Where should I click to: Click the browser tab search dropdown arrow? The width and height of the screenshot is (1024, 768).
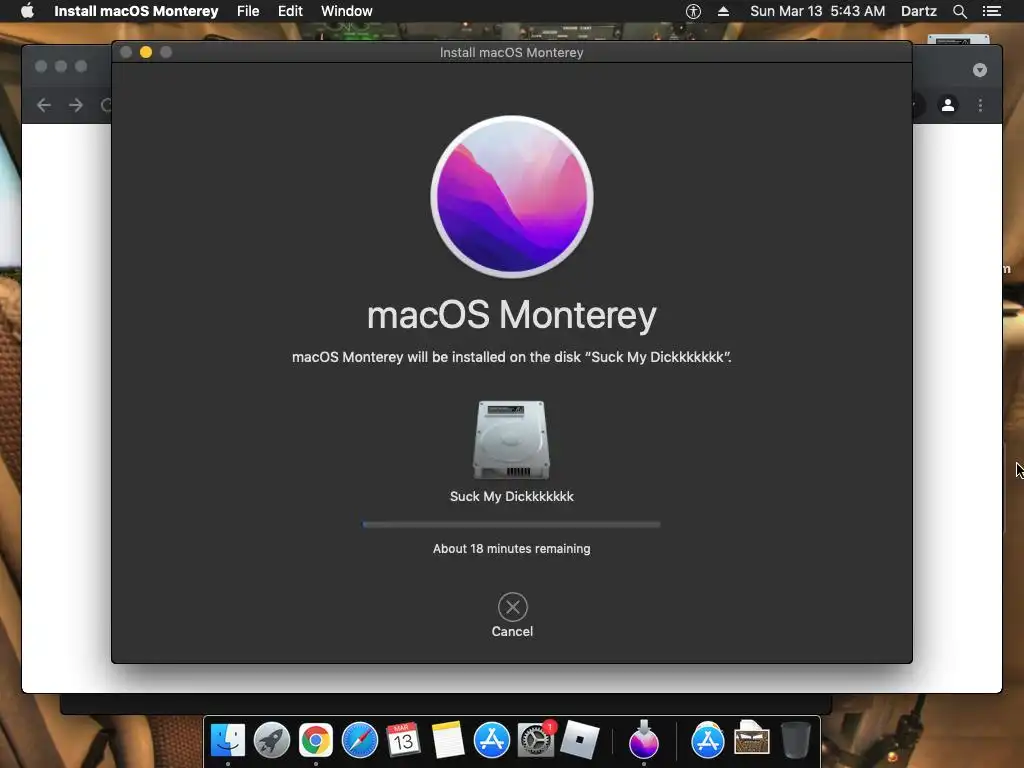point(980,70)
